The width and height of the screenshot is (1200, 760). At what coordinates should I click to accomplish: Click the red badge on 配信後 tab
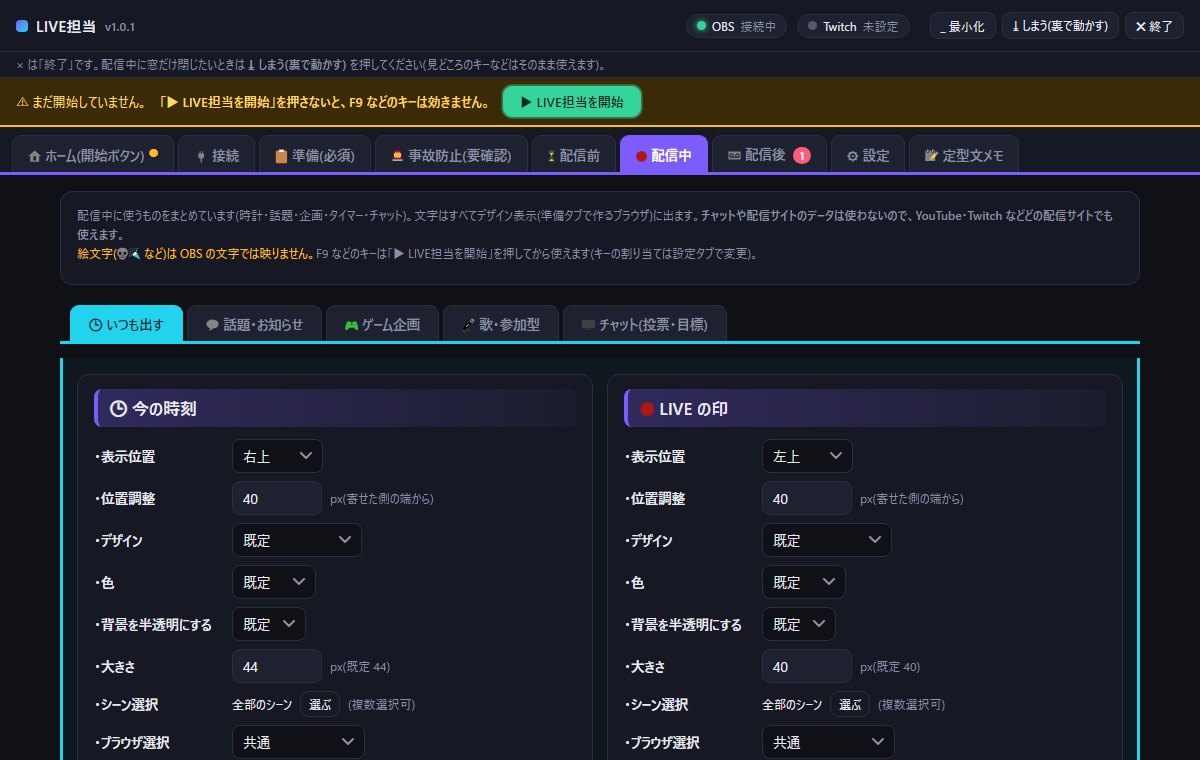point(802,155)
